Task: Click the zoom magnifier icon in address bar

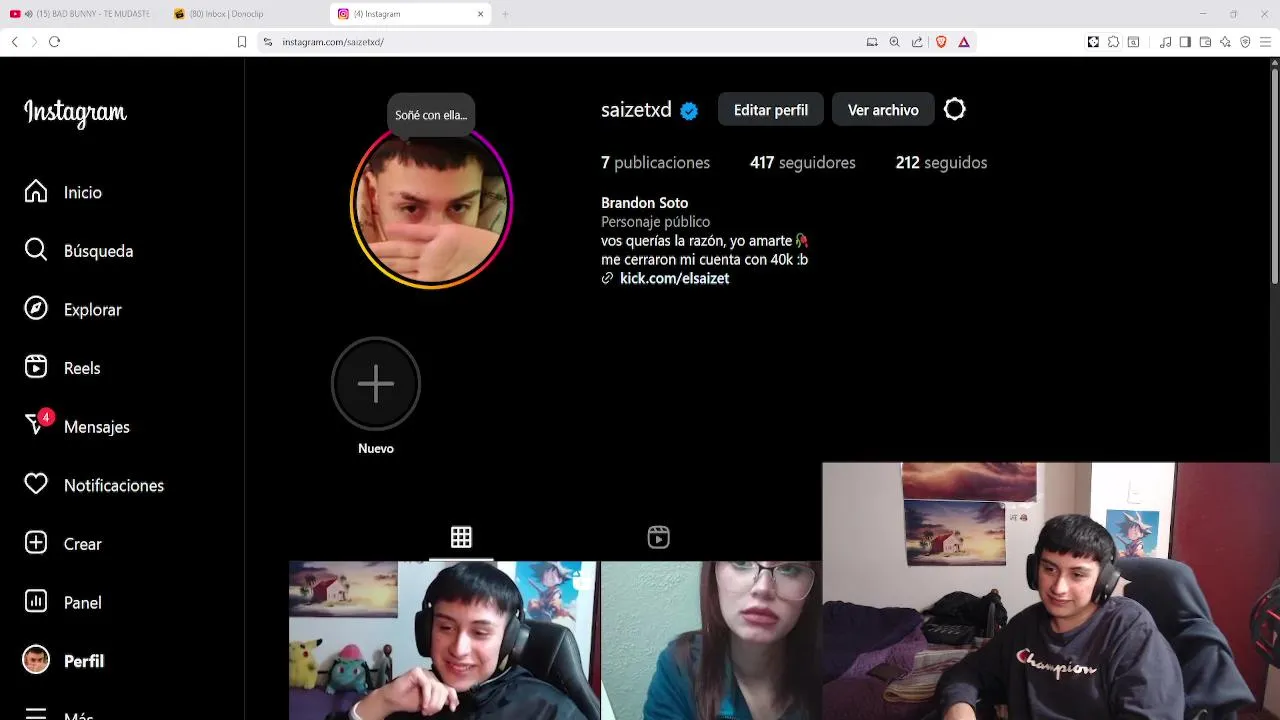Action: [894, 42]
